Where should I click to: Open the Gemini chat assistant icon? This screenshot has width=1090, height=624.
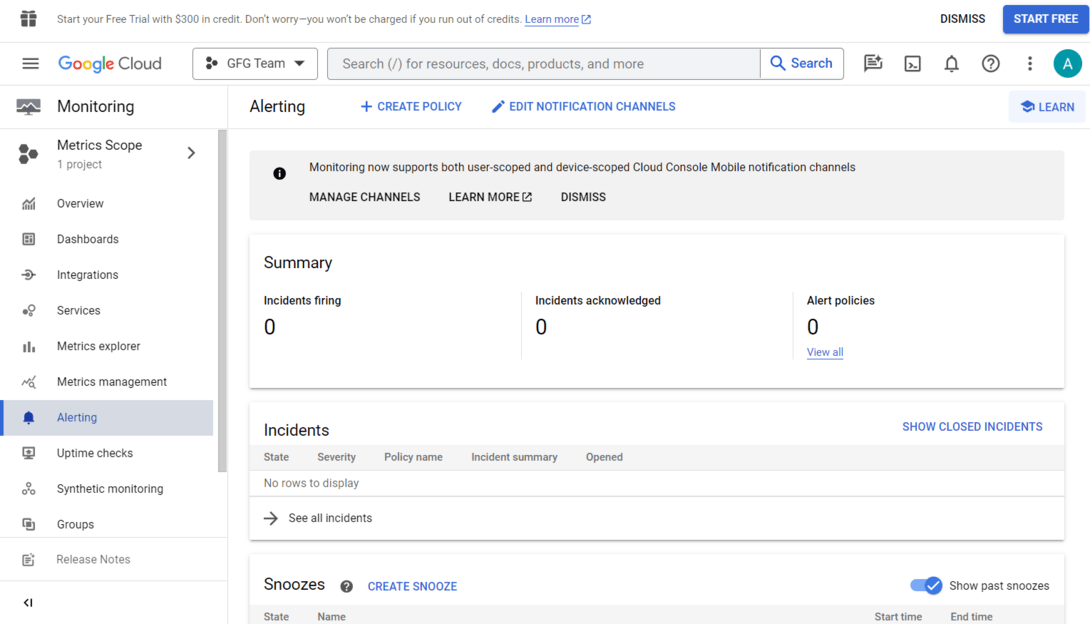873,64
